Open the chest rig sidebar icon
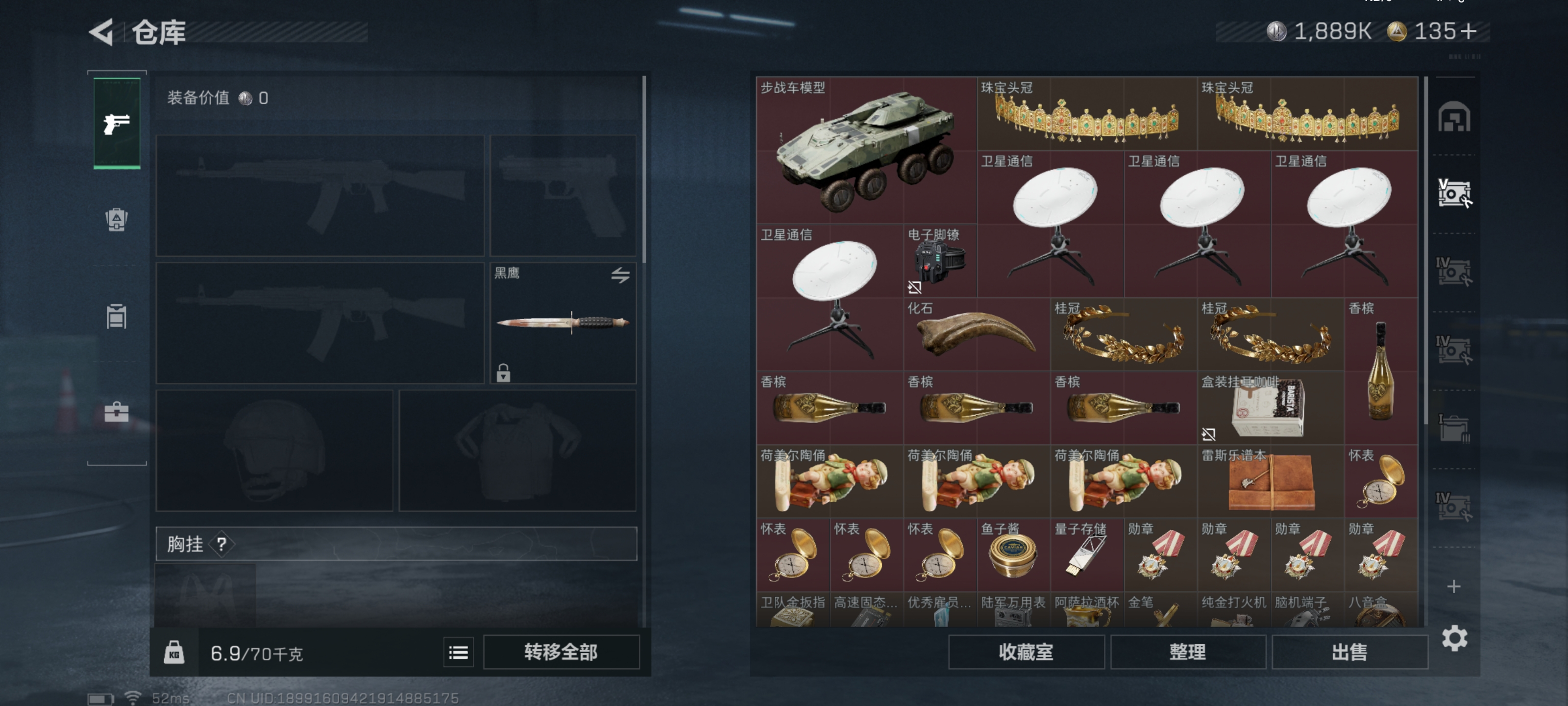The height and width of the screenshot is (706, 1568). click(116, 316)
